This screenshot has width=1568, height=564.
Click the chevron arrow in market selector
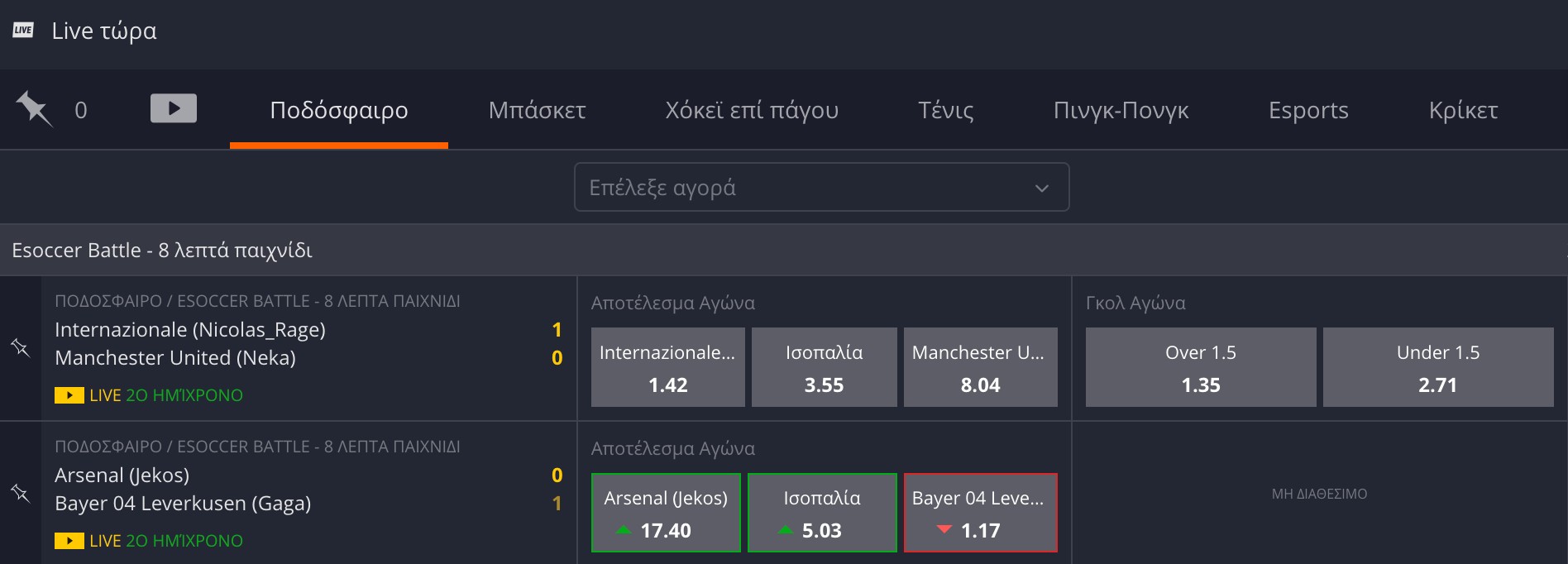[1041, 188]
